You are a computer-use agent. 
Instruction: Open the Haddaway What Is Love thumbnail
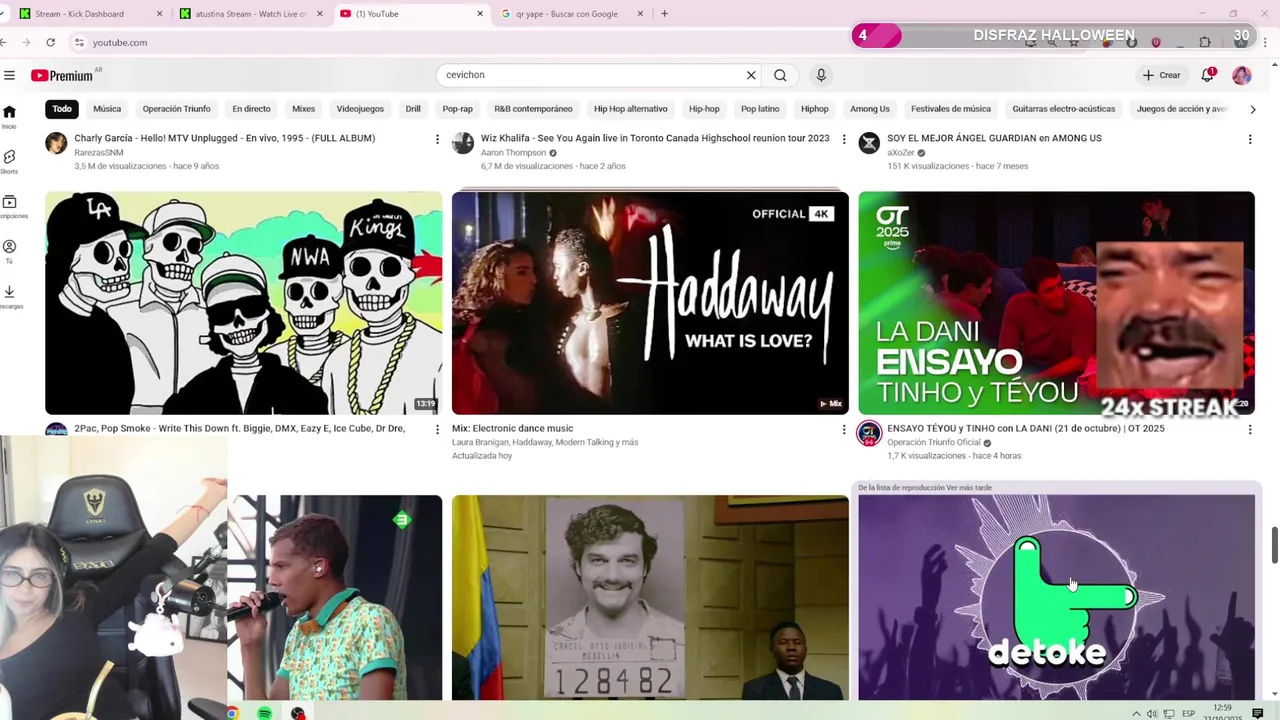tap(650, 303)
